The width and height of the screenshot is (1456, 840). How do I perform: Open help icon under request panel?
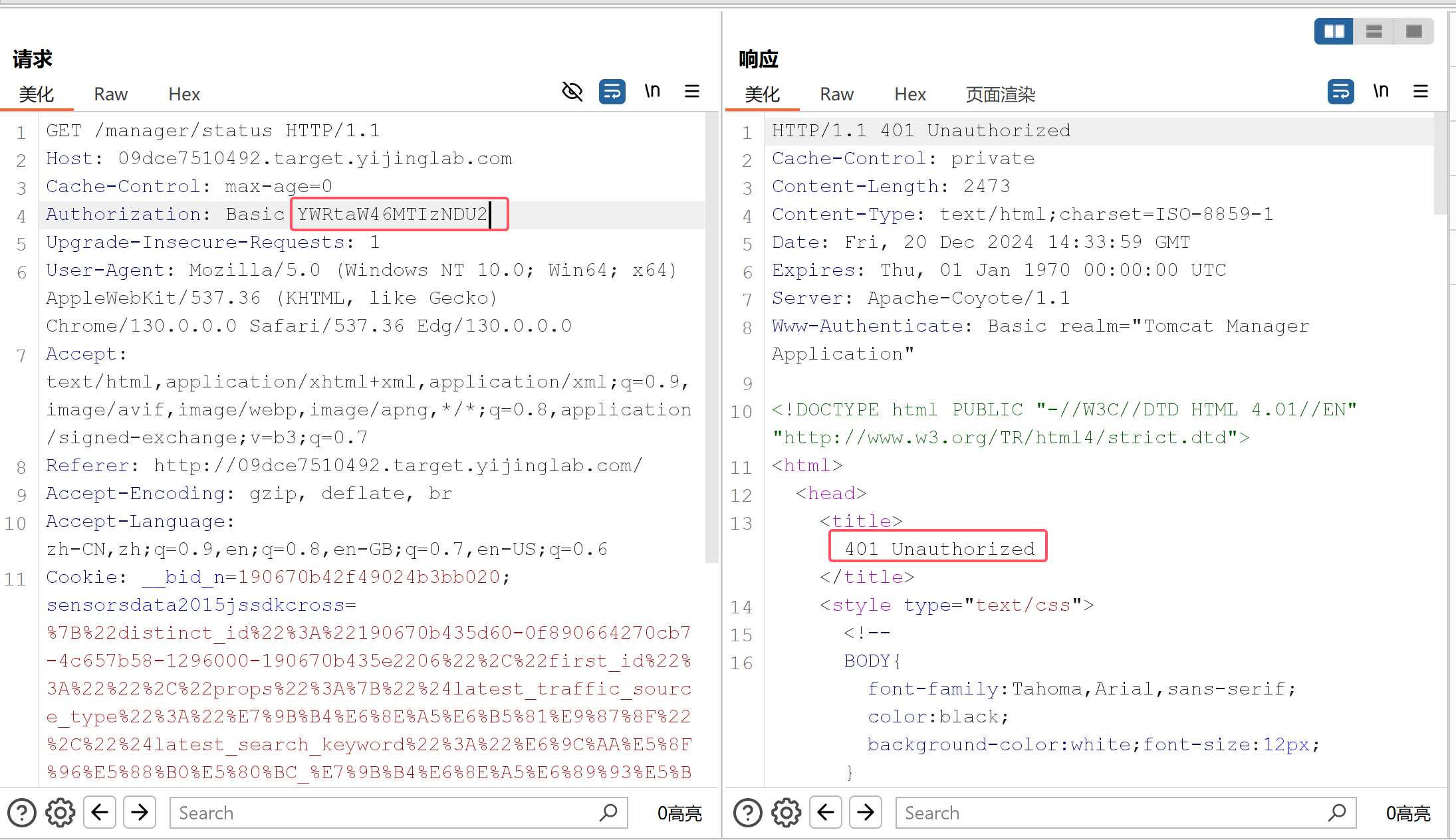coord(22,813)
